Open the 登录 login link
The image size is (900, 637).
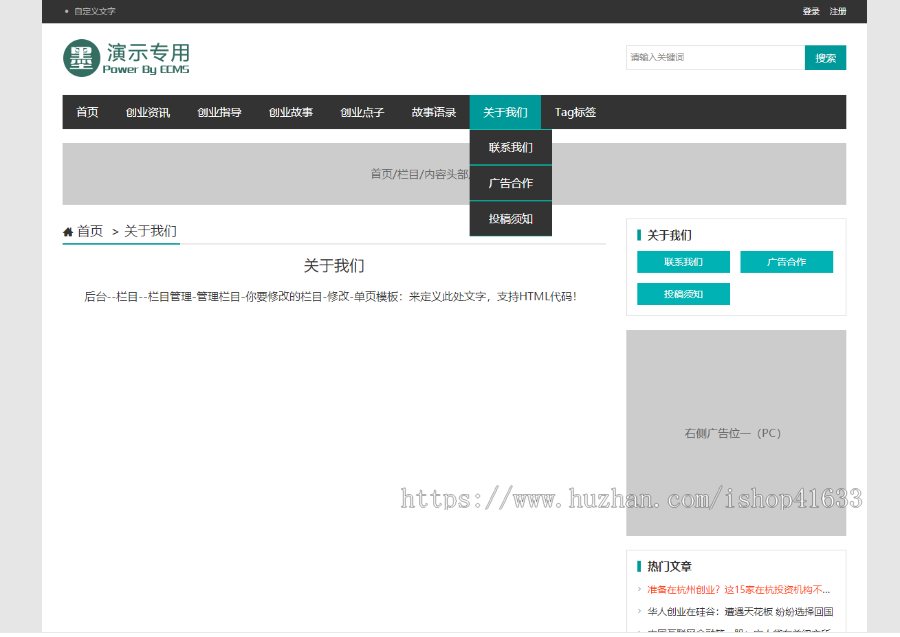coord(811,11)
